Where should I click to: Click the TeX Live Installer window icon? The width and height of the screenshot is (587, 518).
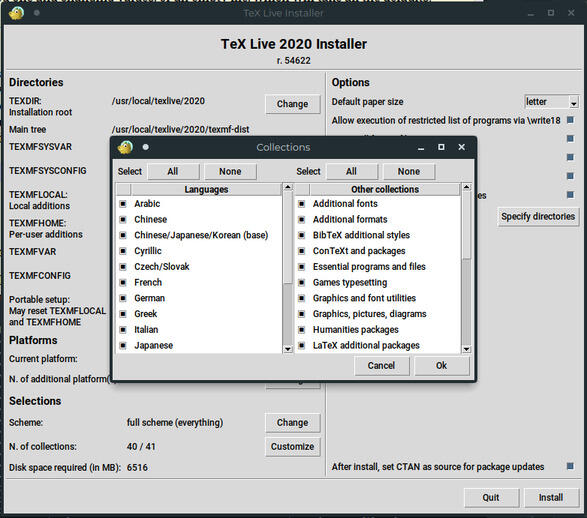(x=16, y=13)
